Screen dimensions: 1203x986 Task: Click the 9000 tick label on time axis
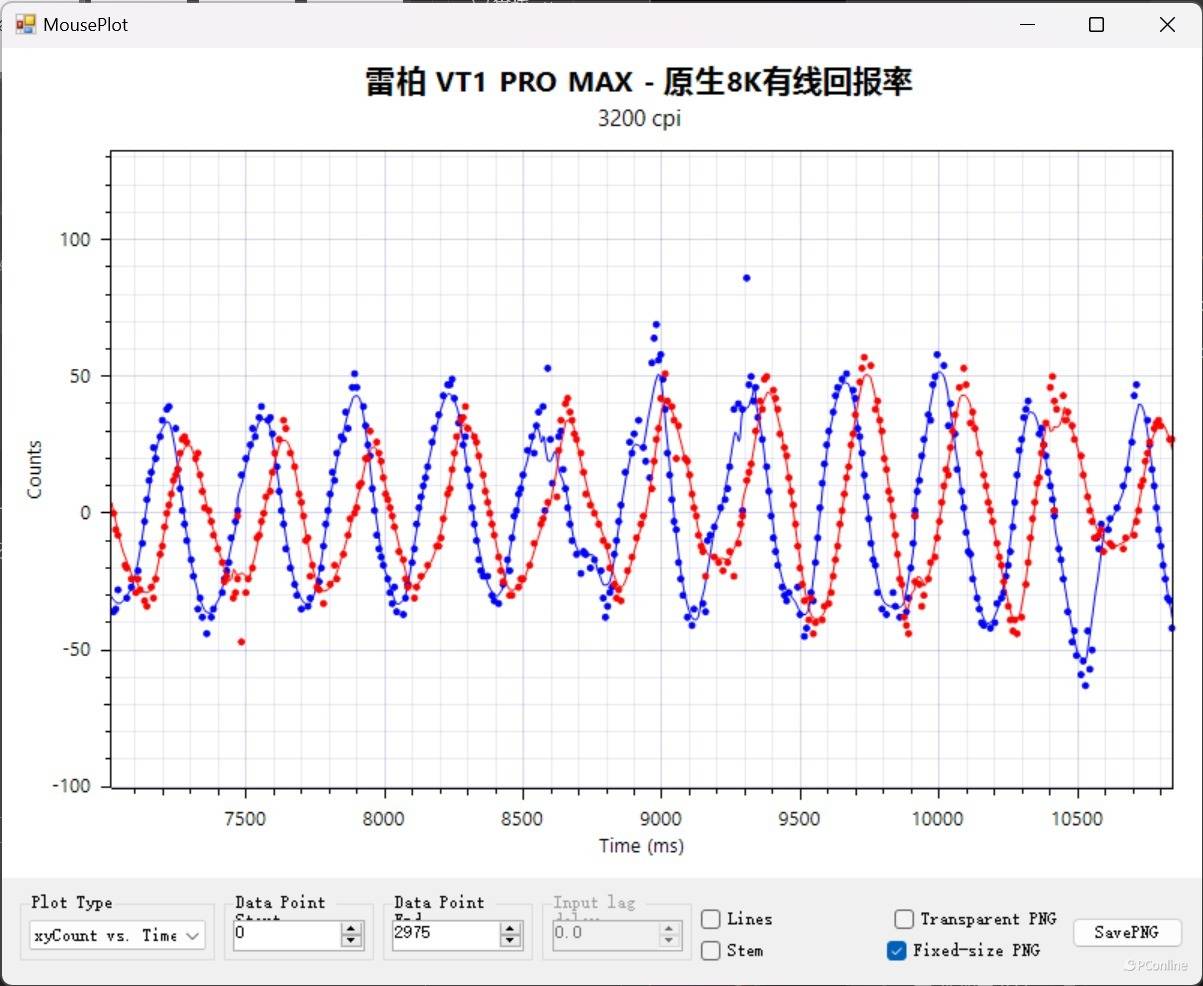pyautogui.click(x=661, y=819)
